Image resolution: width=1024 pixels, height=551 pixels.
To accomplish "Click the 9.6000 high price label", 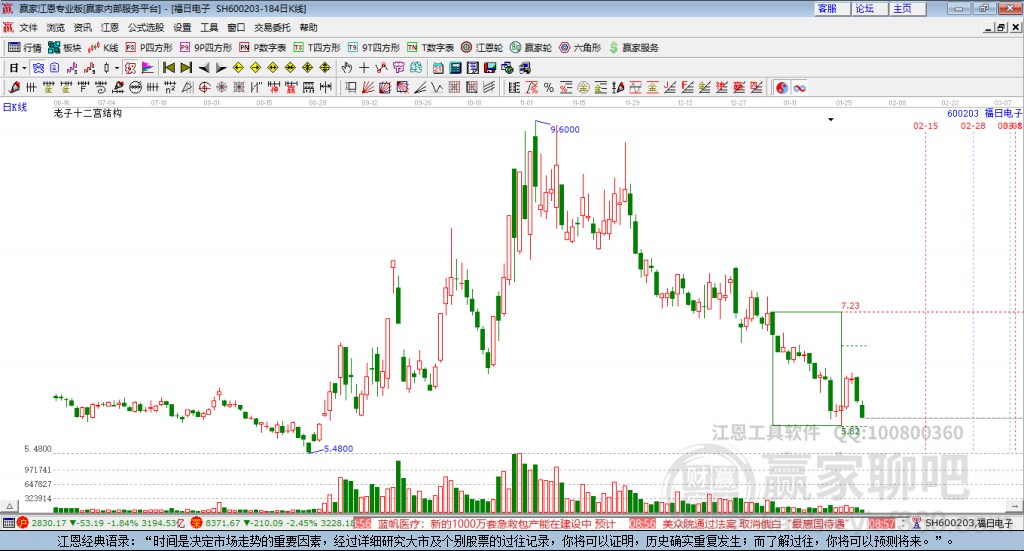I will [x=565, y=129].
